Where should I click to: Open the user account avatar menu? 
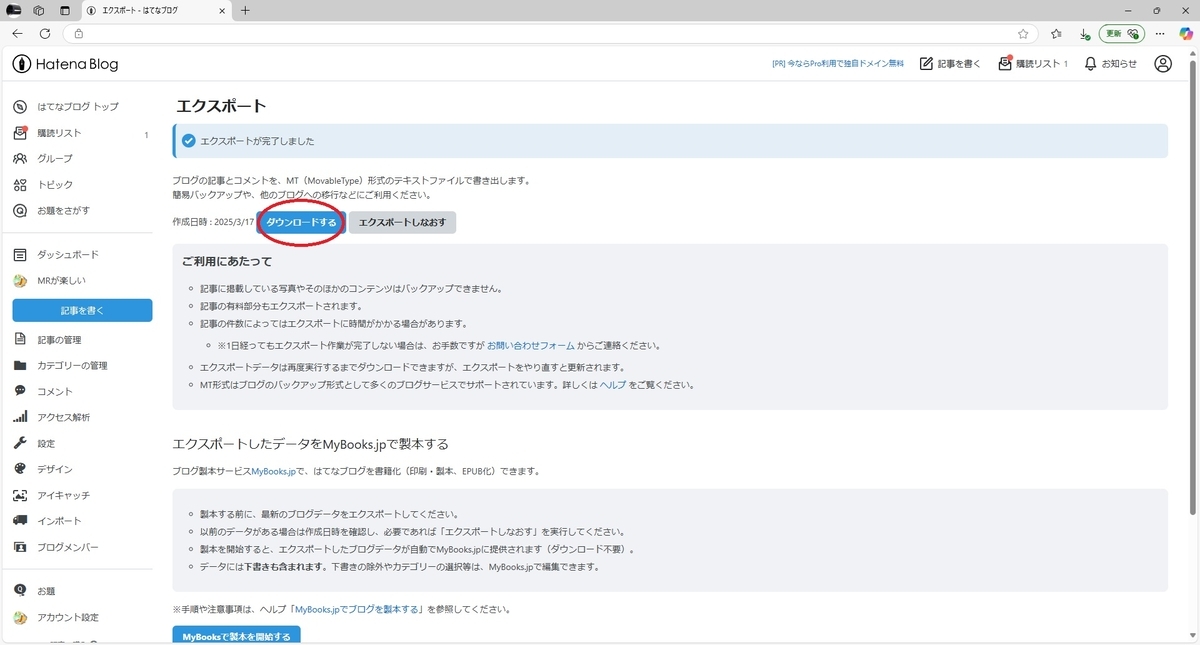pyautogui.click(x=1163, y=64)
